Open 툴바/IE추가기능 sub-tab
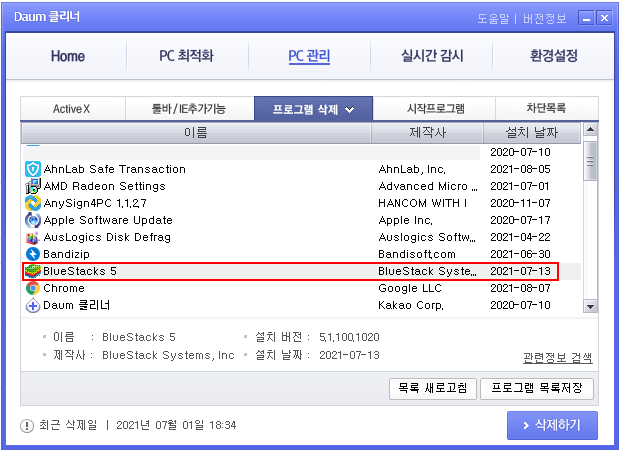 [190, 109]
